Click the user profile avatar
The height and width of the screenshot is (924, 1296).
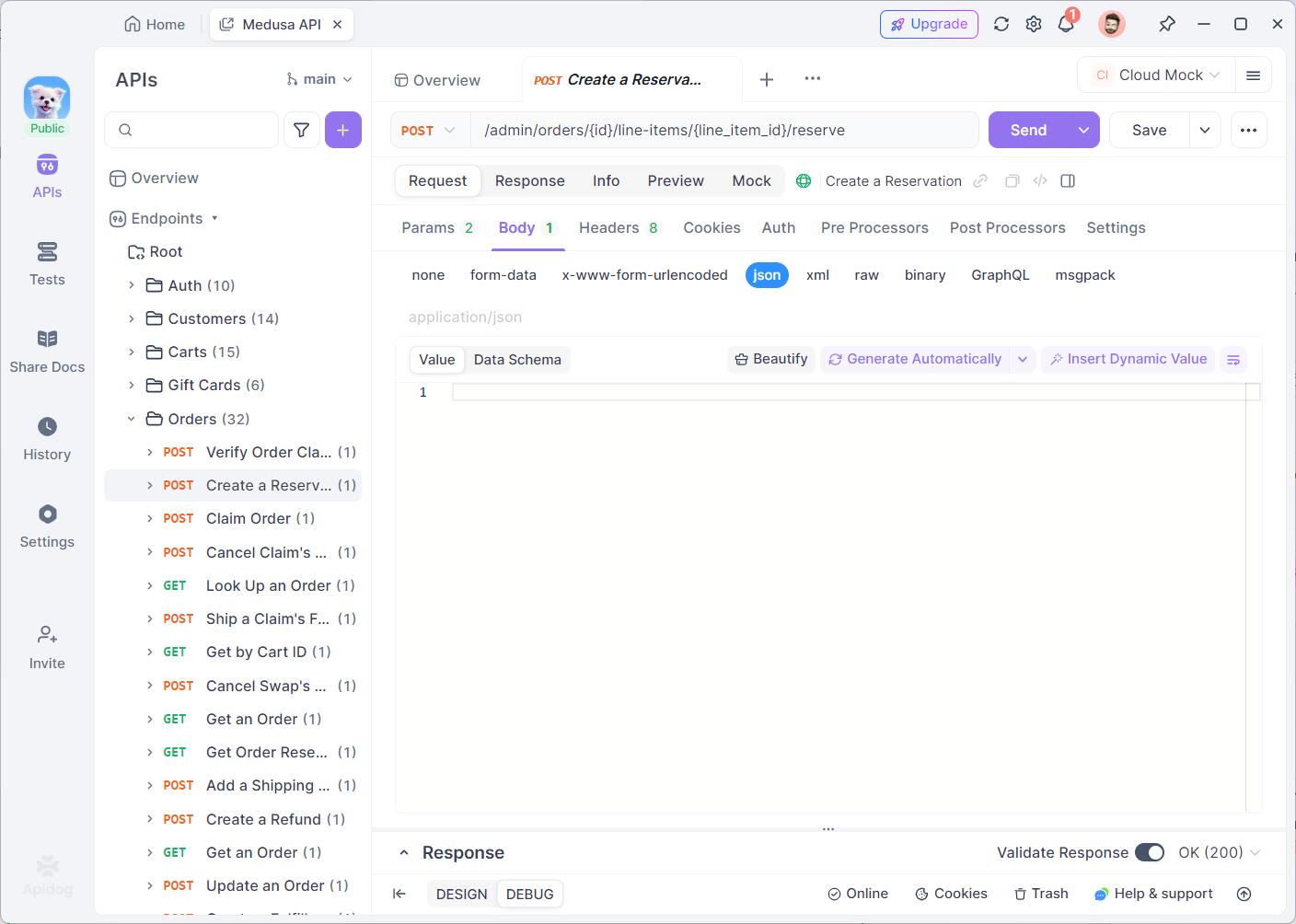(x=1112, y=25)
